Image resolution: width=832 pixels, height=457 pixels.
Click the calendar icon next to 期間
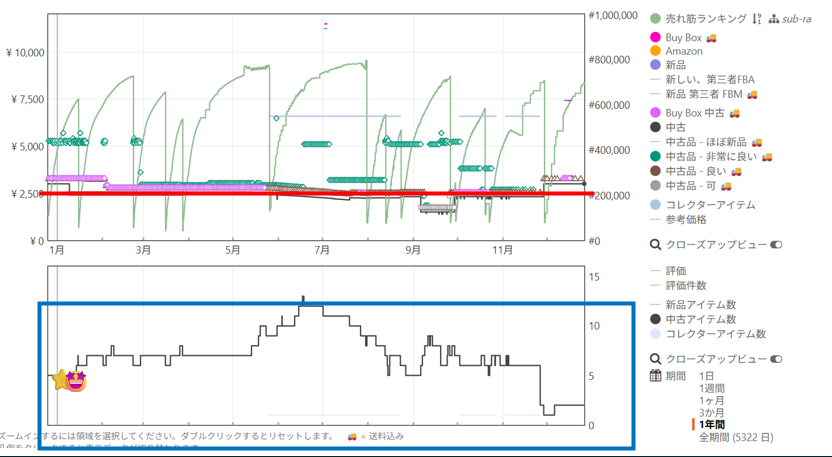tap(656, 376)
